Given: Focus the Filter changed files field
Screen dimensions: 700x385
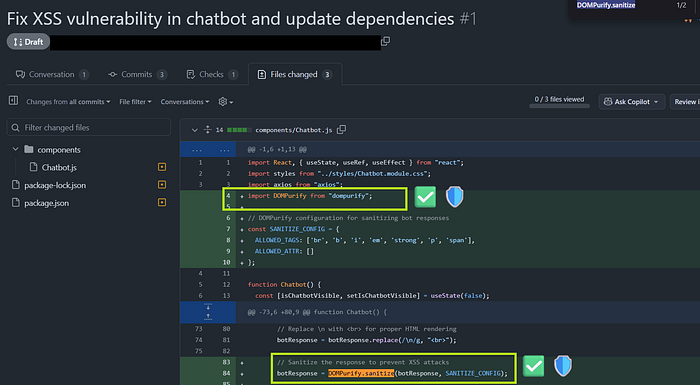Looking at the screenshot, I should (x=88, y=128).
